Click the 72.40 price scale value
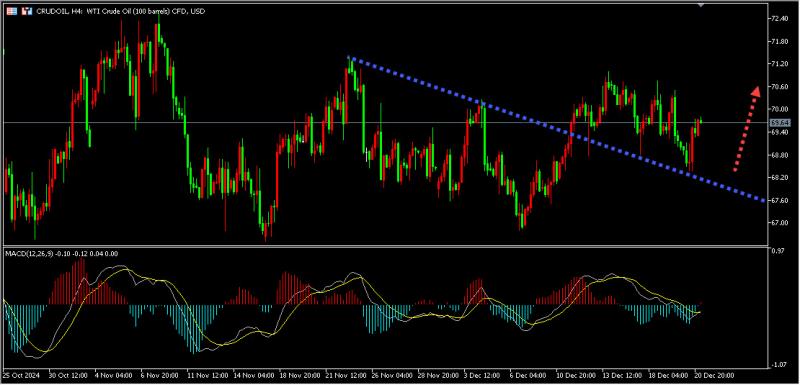 coord(781,19)
